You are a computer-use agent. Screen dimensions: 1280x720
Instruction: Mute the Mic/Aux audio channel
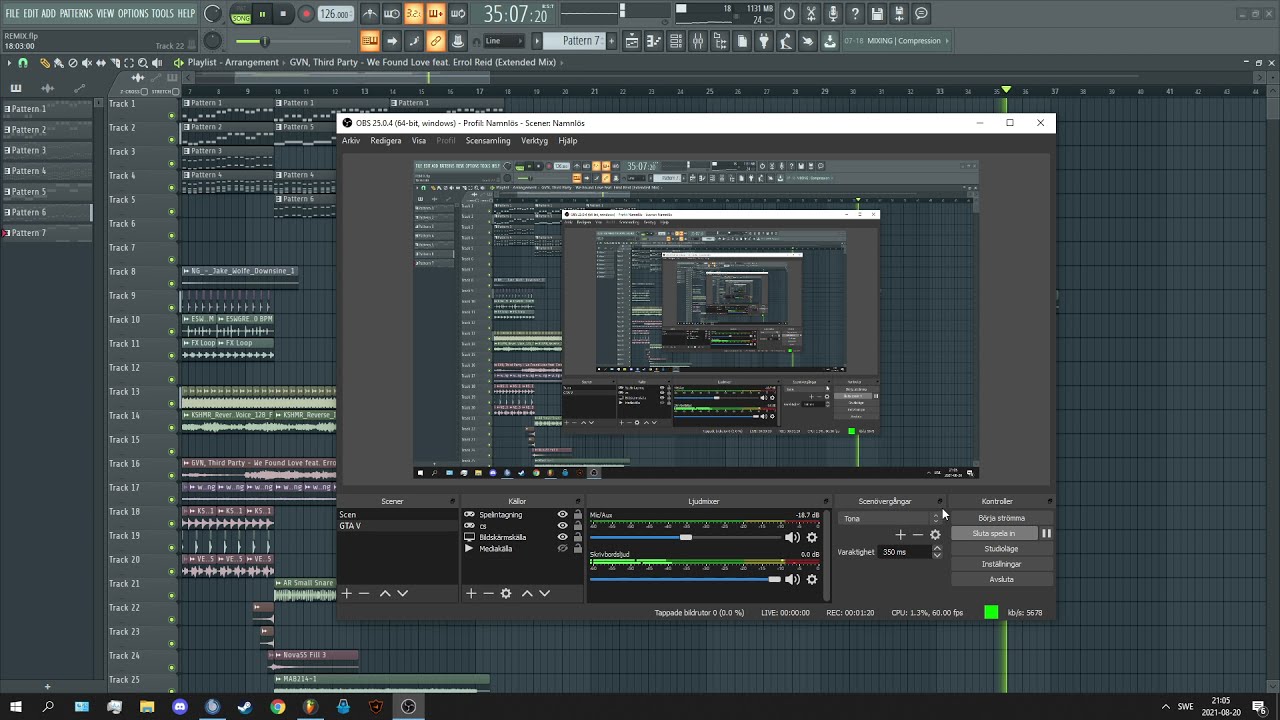pos(792,537)
